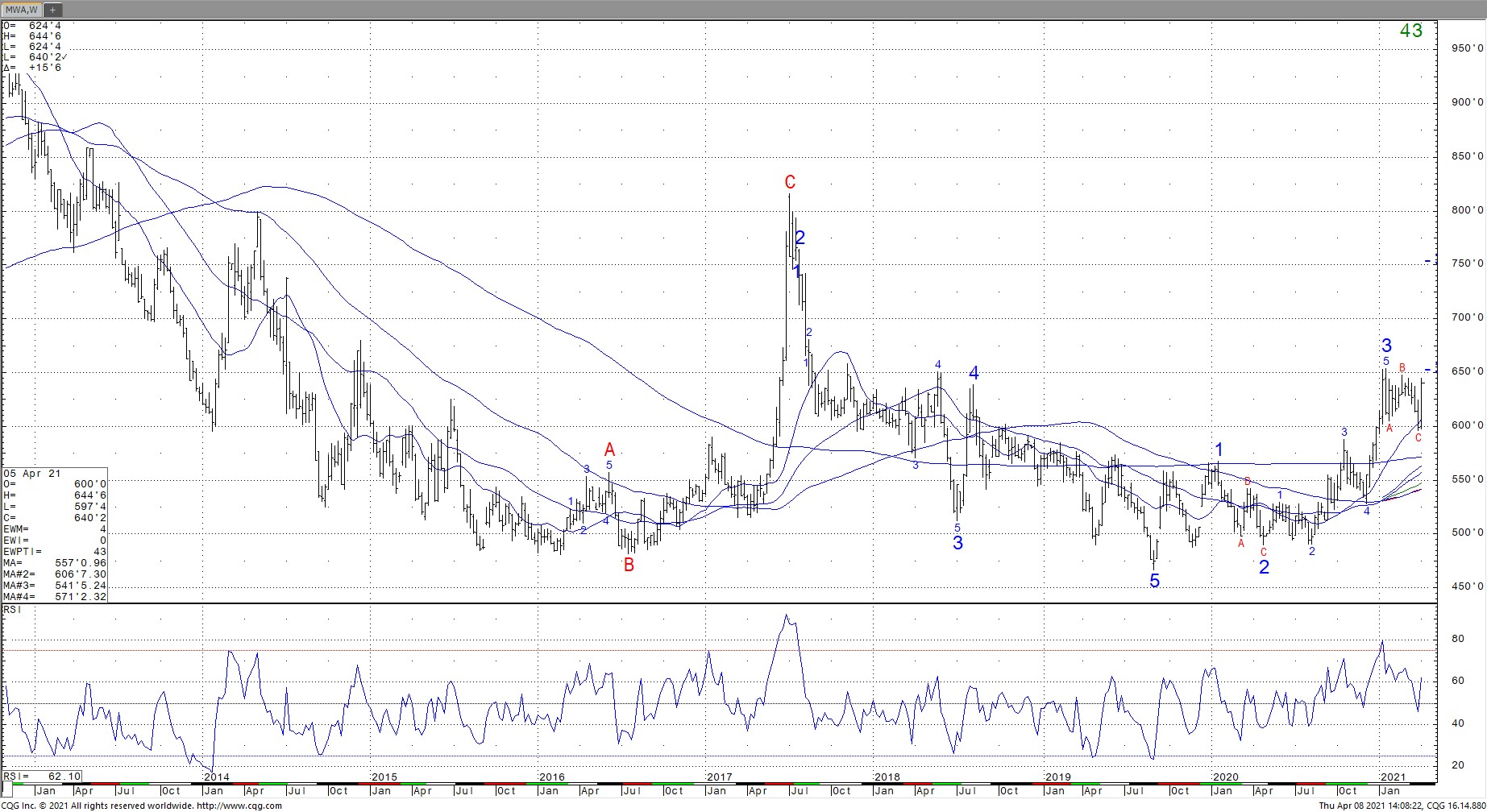
Task: Select the large red A label above the 2016 high
Action: [610, 449]
